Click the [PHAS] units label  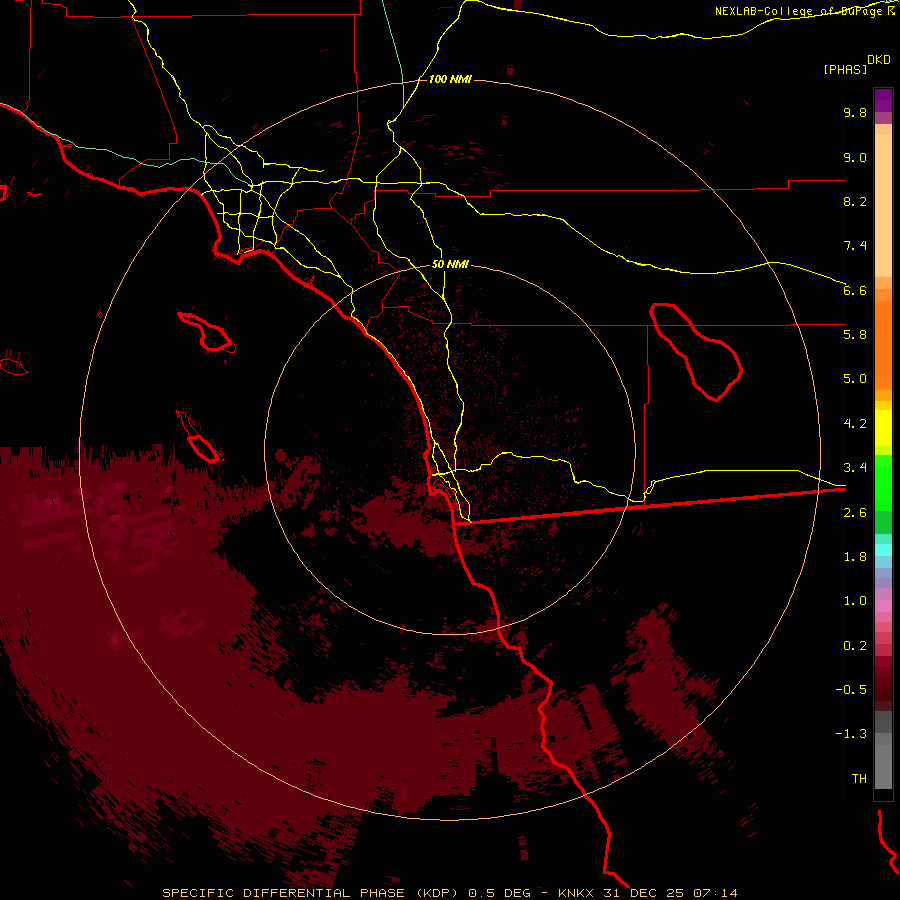845,70
